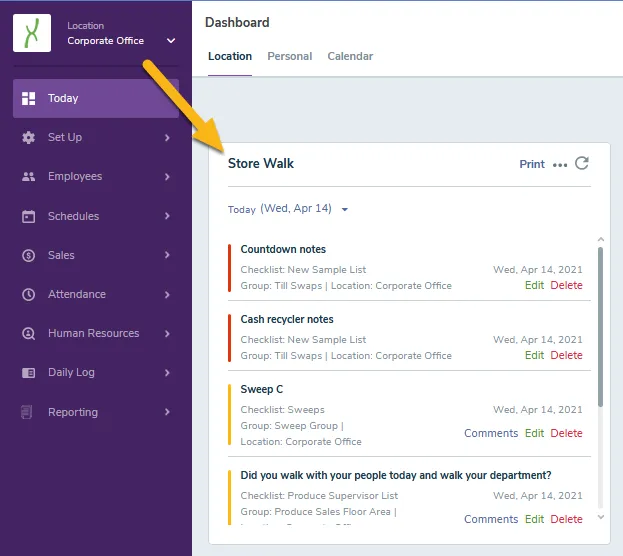Click 'Checklist: Produce Supervisor List' text
Screen dimensions: 623x556
coord(319,496)
